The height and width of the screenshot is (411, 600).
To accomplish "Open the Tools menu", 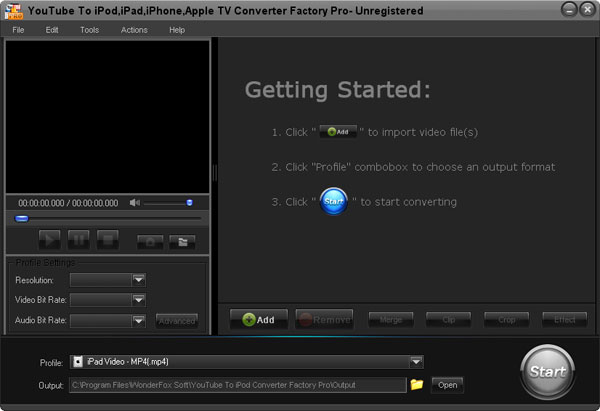I will tap(89, 30).
